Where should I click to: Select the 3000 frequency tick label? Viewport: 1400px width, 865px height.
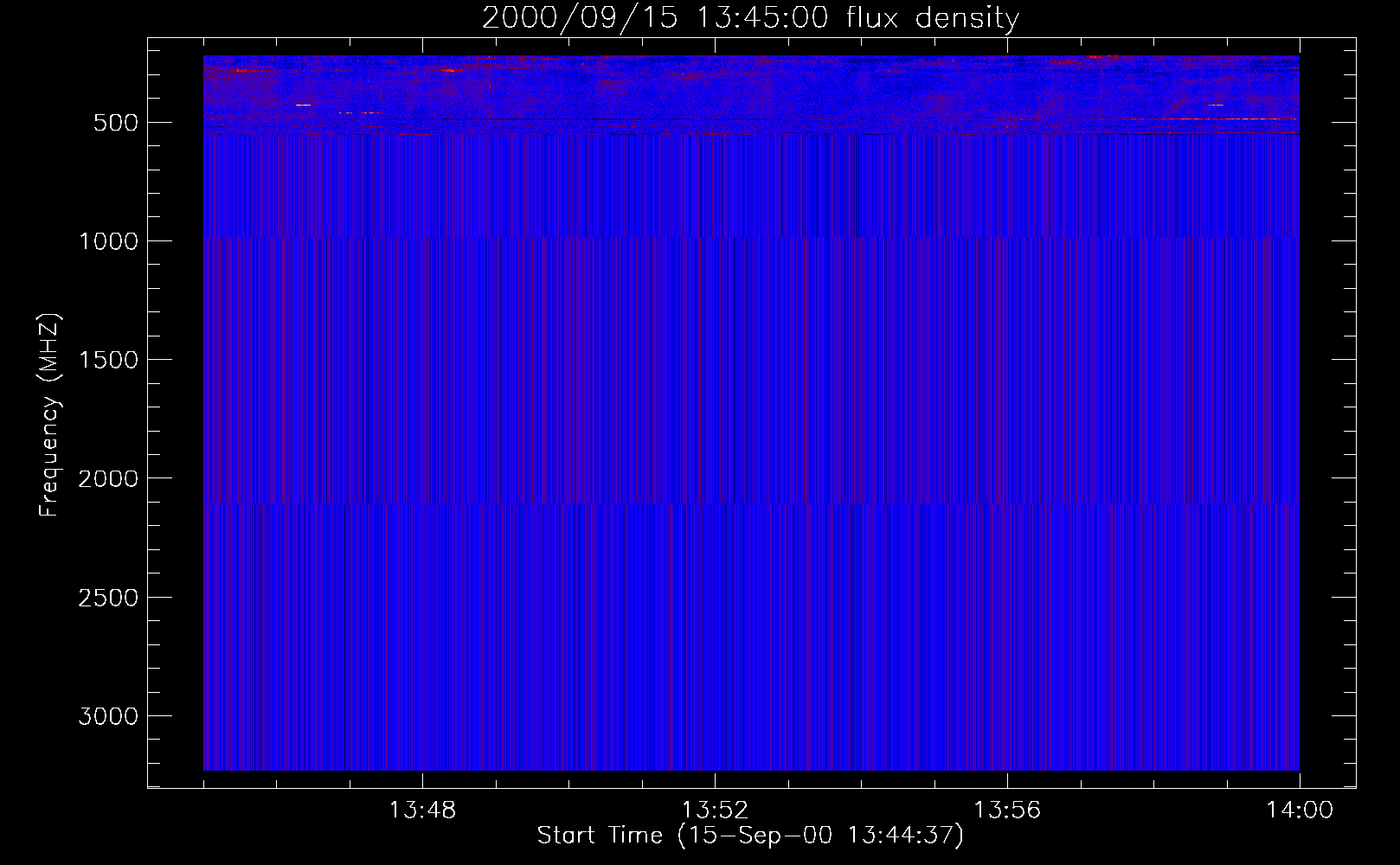point(108,716)
